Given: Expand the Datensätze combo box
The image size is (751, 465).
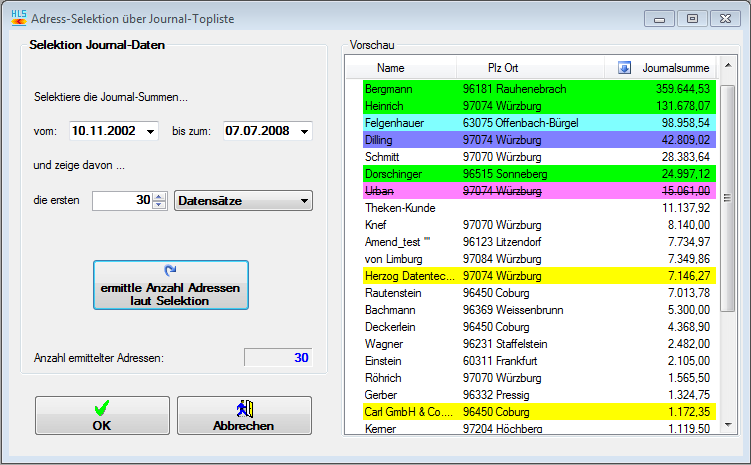Looking at the screenshot, I should pos(303,201).
